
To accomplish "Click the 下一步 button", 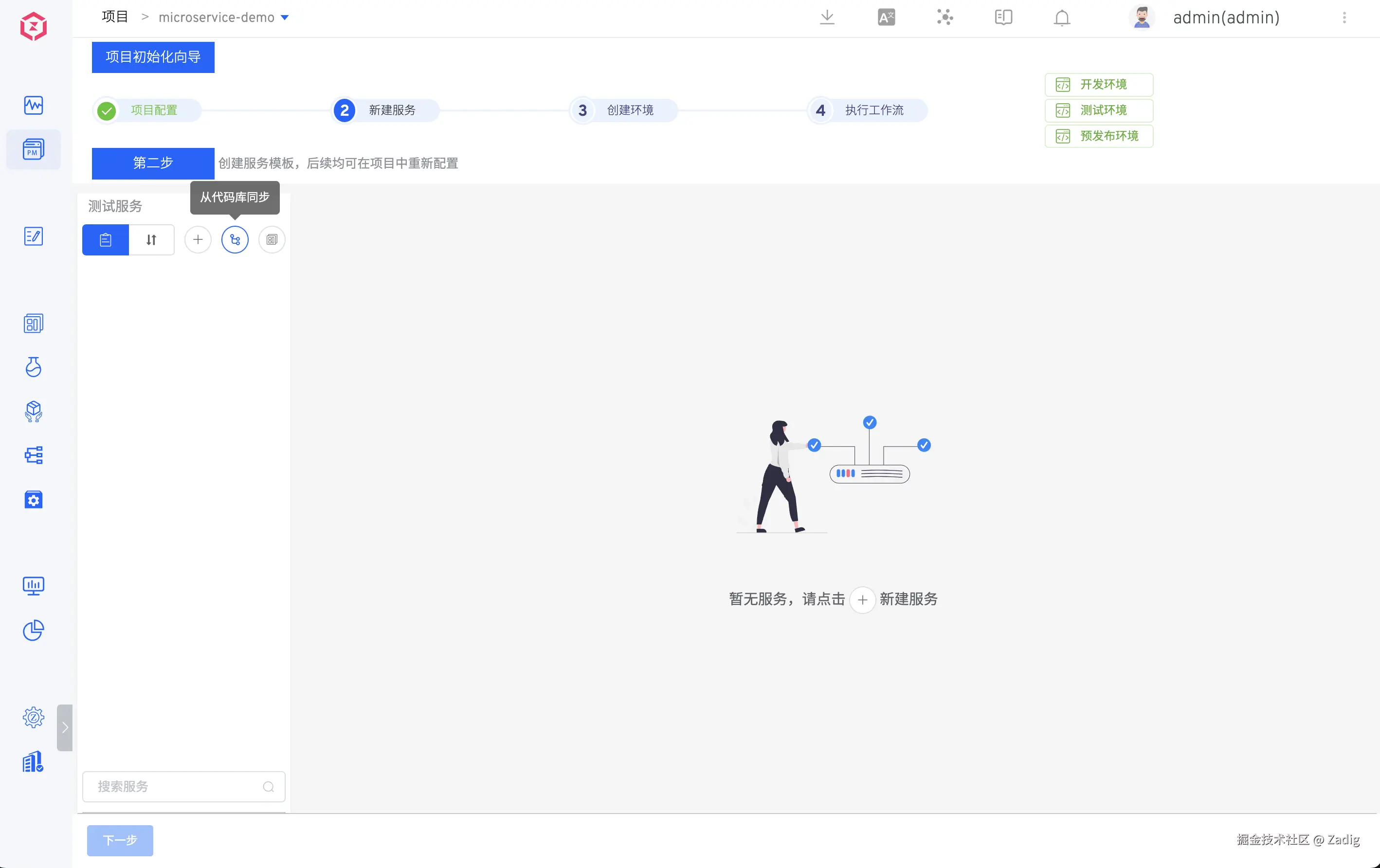I will [120, 840].
